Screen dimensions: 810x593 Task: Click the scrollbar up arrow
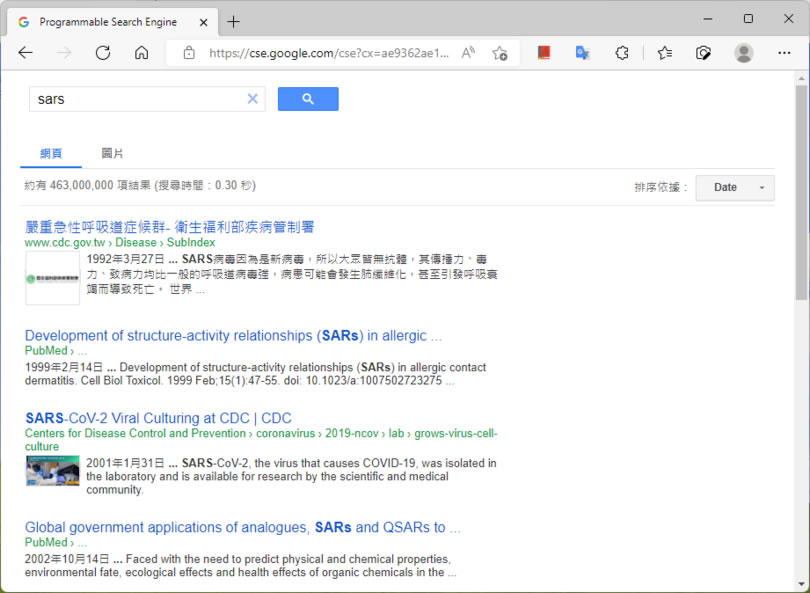coord(801,79)
